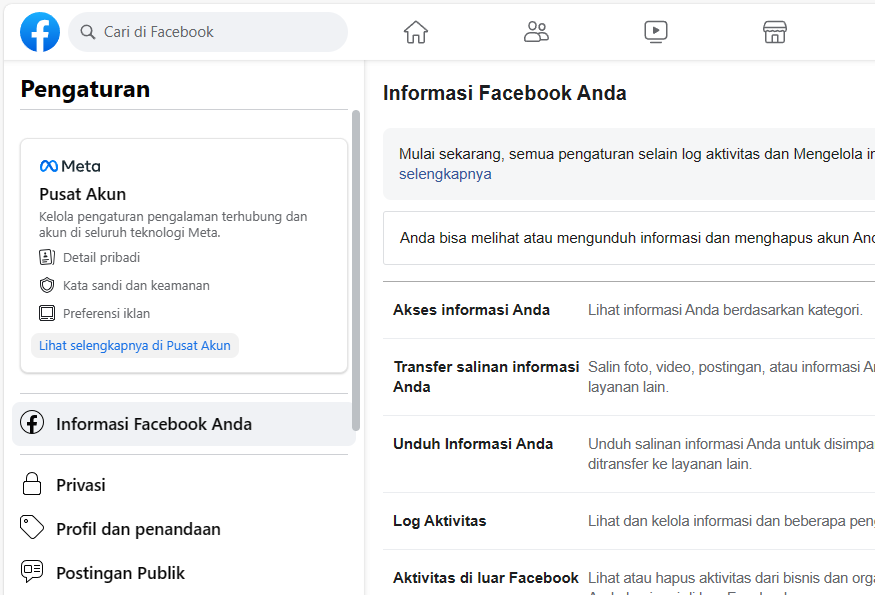Viewport: 875px width, 595px height.
Task: Open Unduh Informasi Anda row
Action: point(629,454)
